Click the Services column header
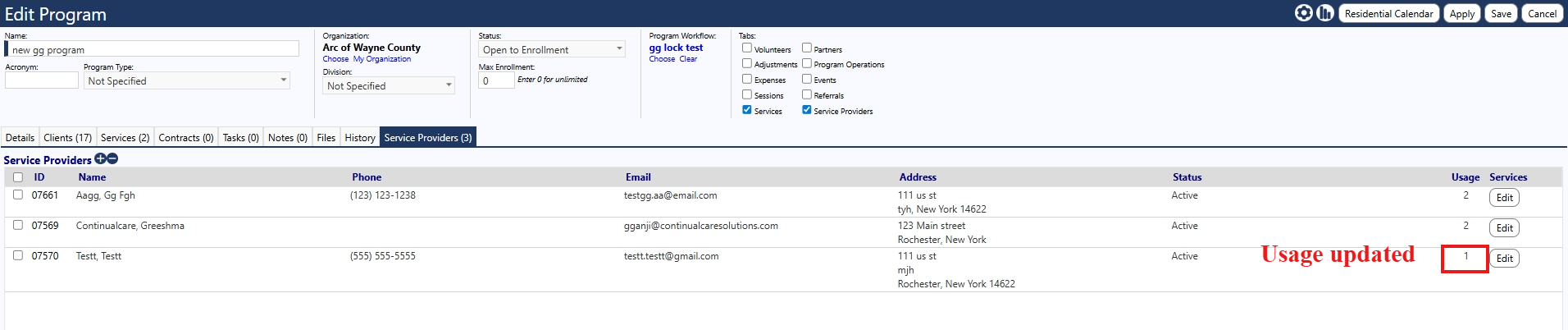The height and width of the screenshot is (330, 1568). 1508,177
